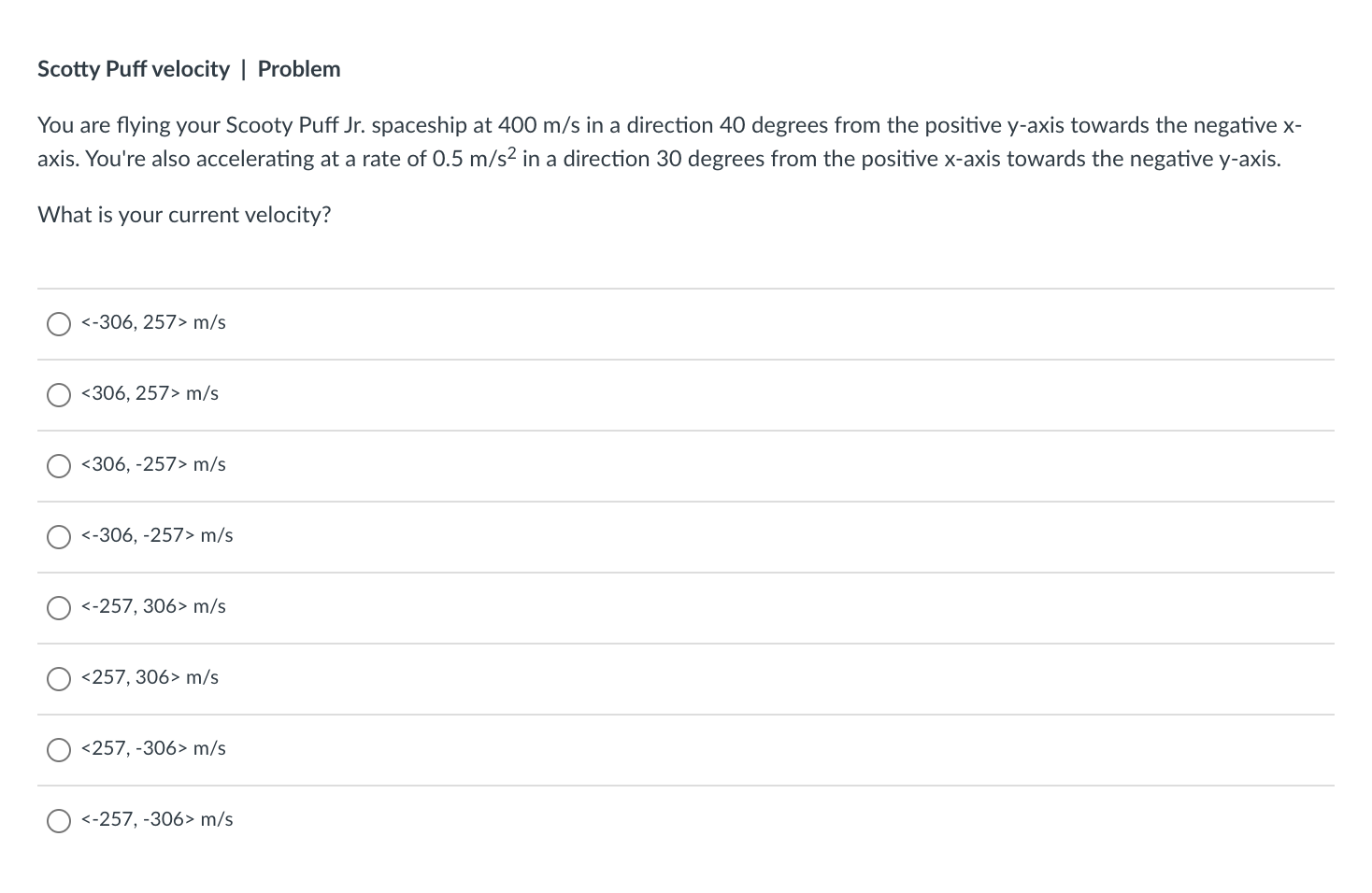Select the <-306, -257> m/s answer option
The width and height of the screenshot is (1372, 893).
point(59,537)
